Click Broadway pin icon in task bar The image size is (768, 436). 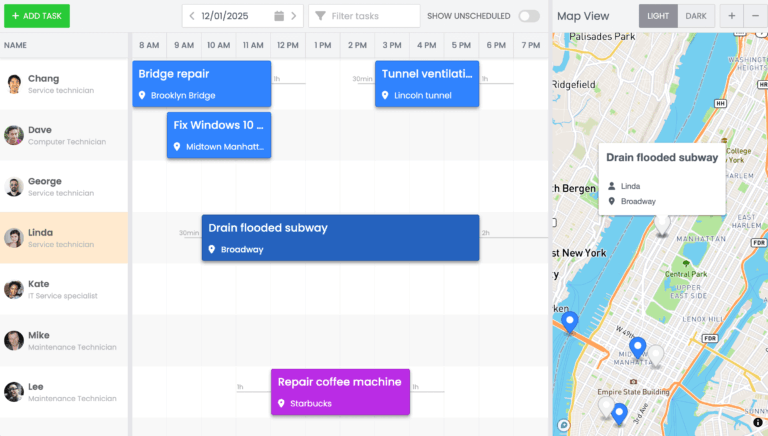[212, 249]
